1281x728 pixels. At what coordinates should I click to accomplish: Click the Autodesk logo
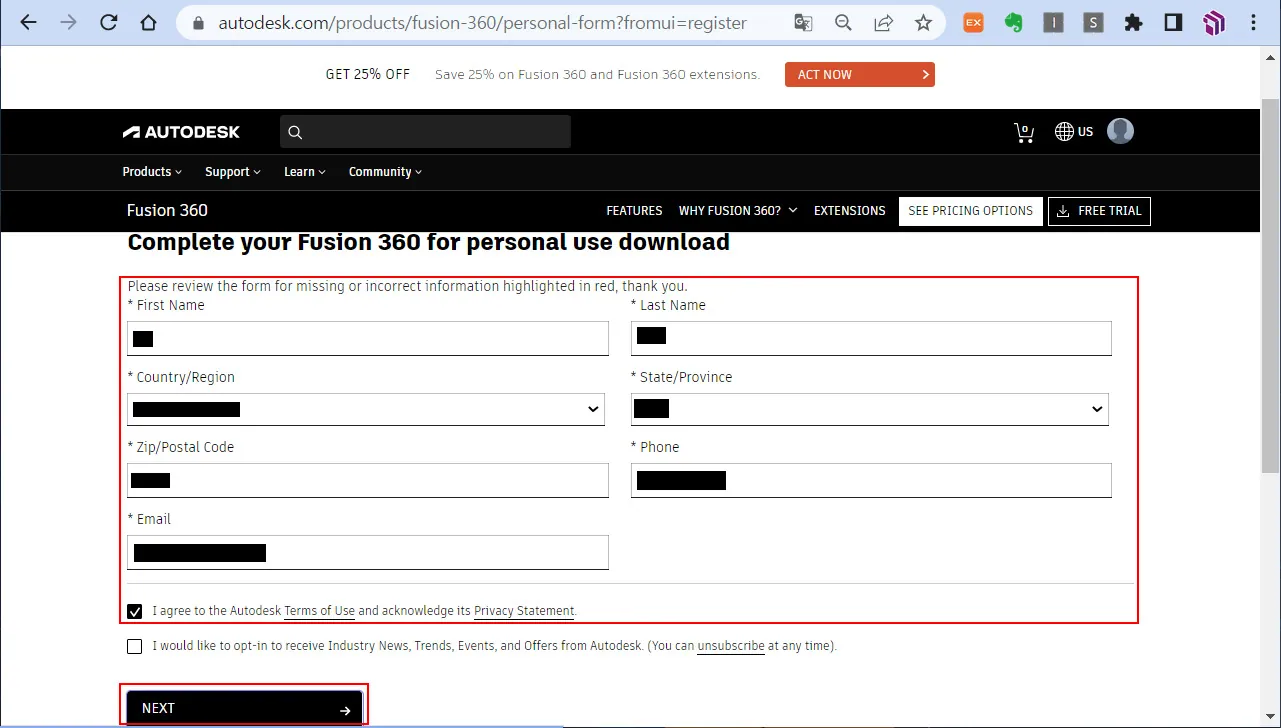(x=181, y=132)
